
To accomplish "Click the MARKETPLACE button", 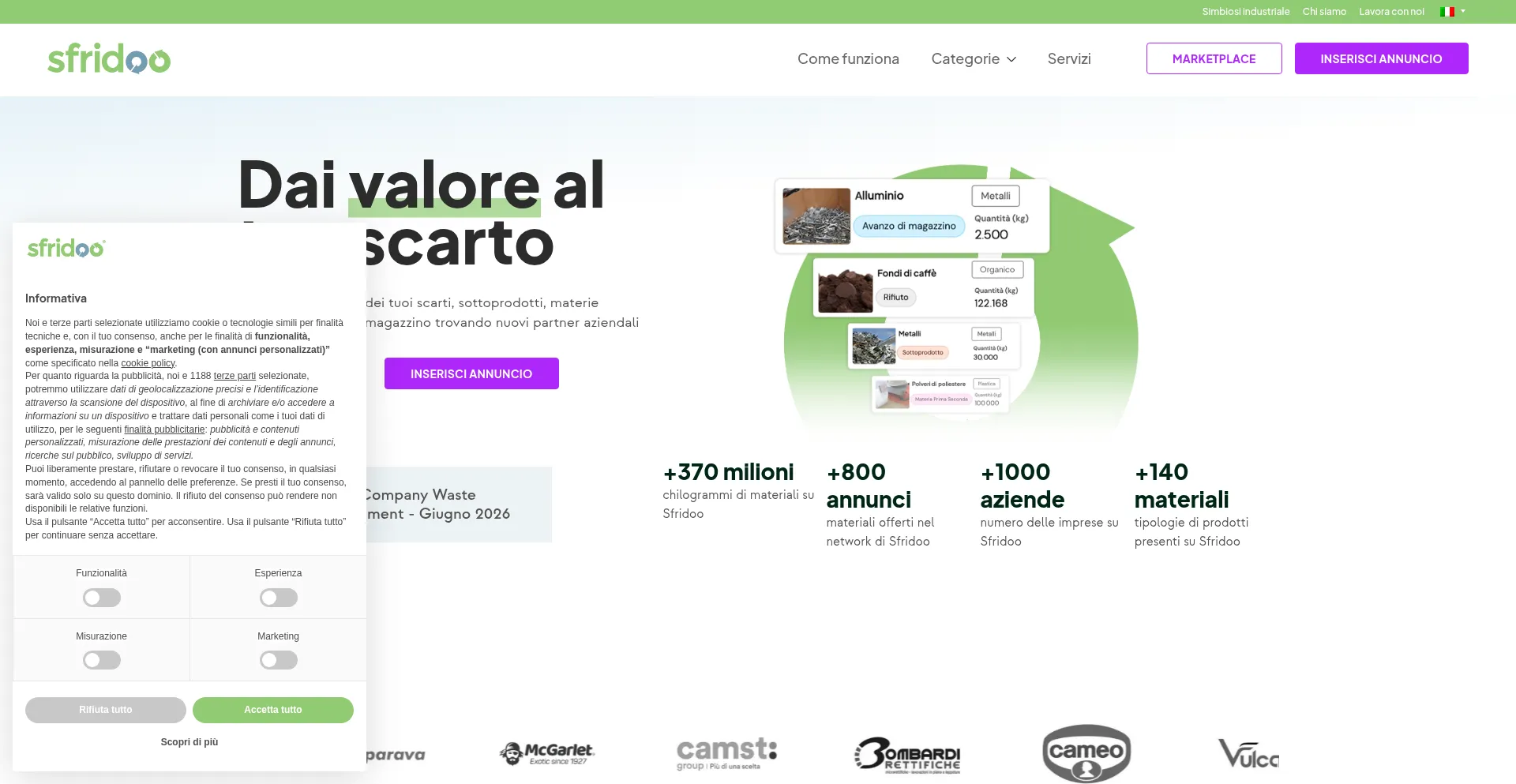I will (1214, 58).
